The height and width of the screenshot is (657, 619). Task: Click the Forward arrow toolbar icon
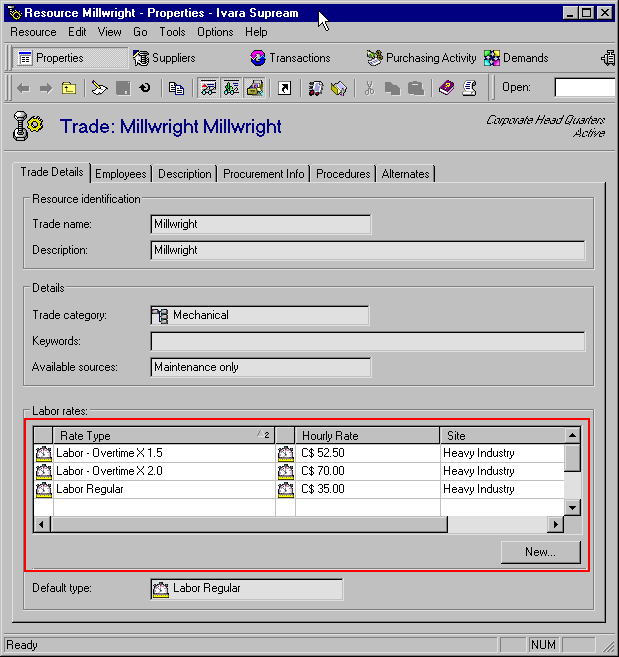pyautogui.click(x=46, y=88)
